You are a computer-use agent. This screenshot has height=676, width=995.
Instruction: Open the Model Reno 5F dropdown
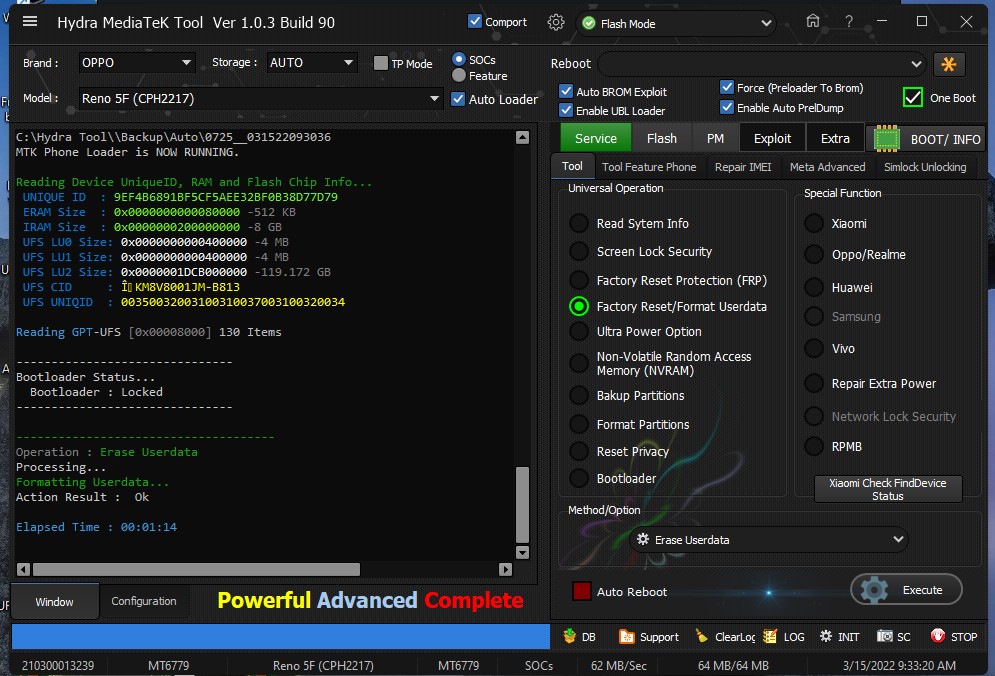260,98
